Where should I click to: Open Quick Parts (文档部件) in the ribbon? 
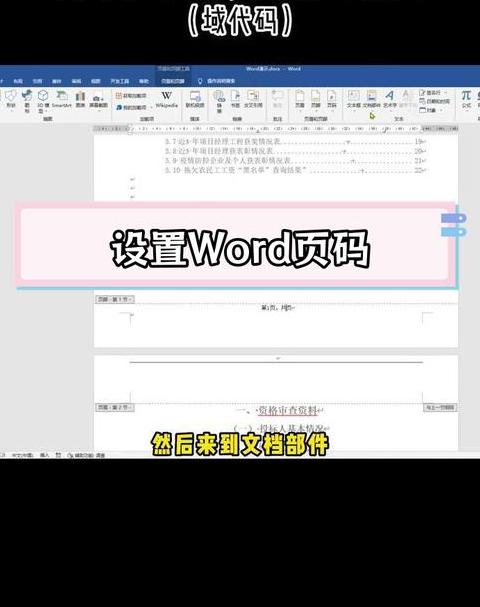pos(372,100)
